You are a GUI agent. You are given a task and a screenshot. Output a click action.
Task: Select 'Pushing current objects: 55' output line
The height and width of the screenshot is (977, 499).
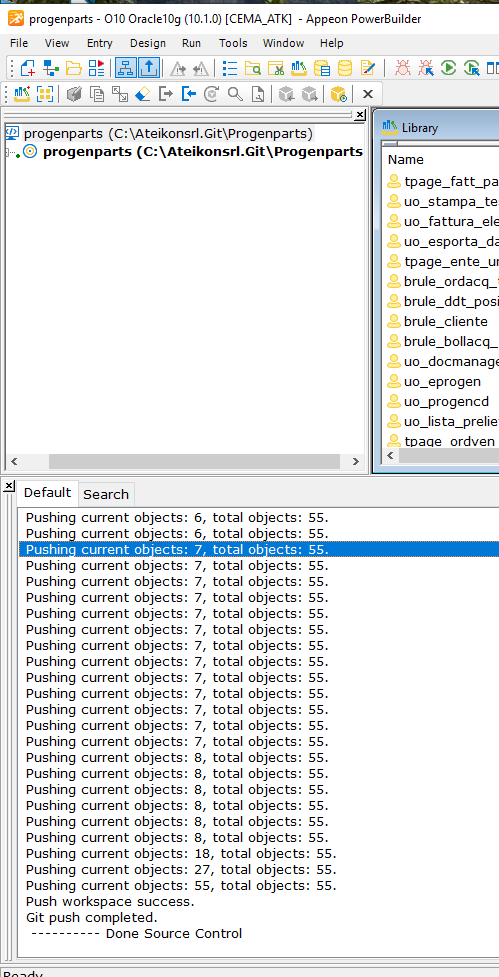point(181,885)
